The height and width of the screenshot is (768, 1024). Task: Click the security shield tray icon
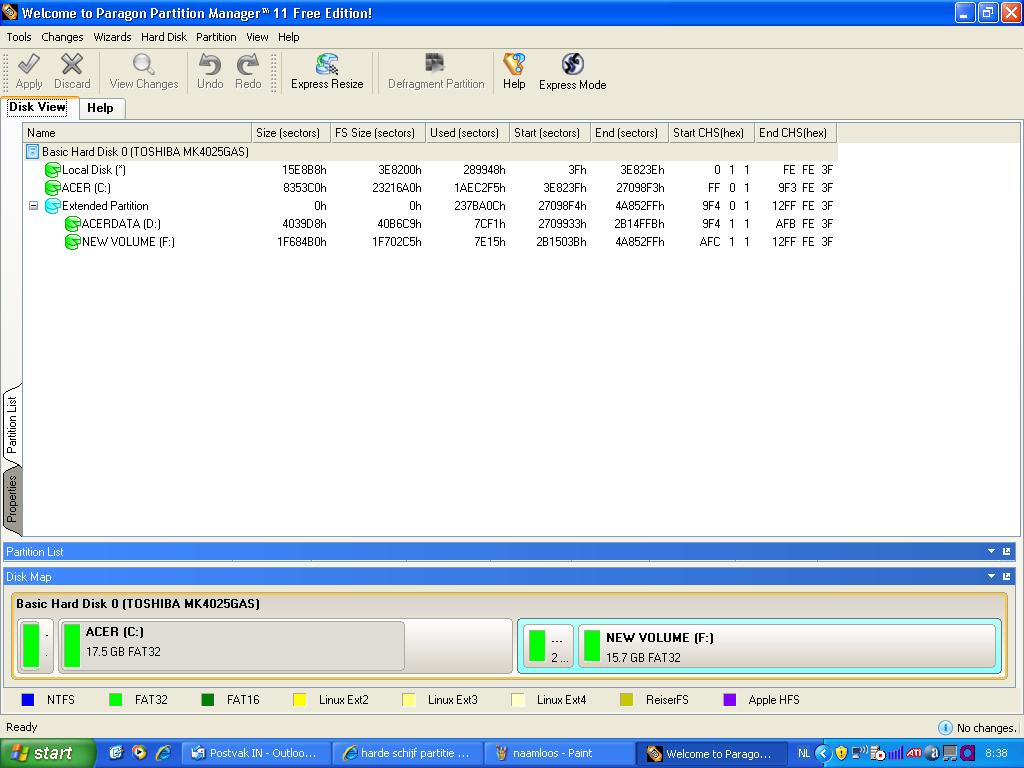coord(841,753)
